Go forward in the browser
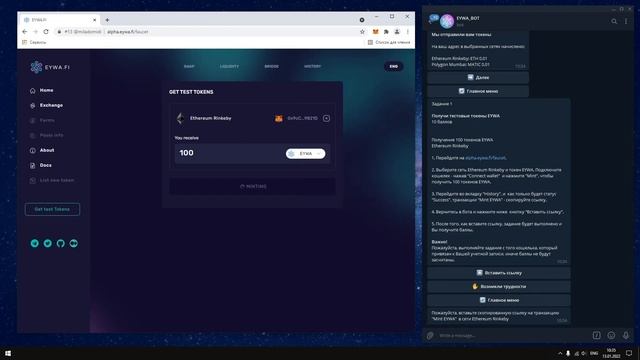The image size is (640, 360). [35, 31]
